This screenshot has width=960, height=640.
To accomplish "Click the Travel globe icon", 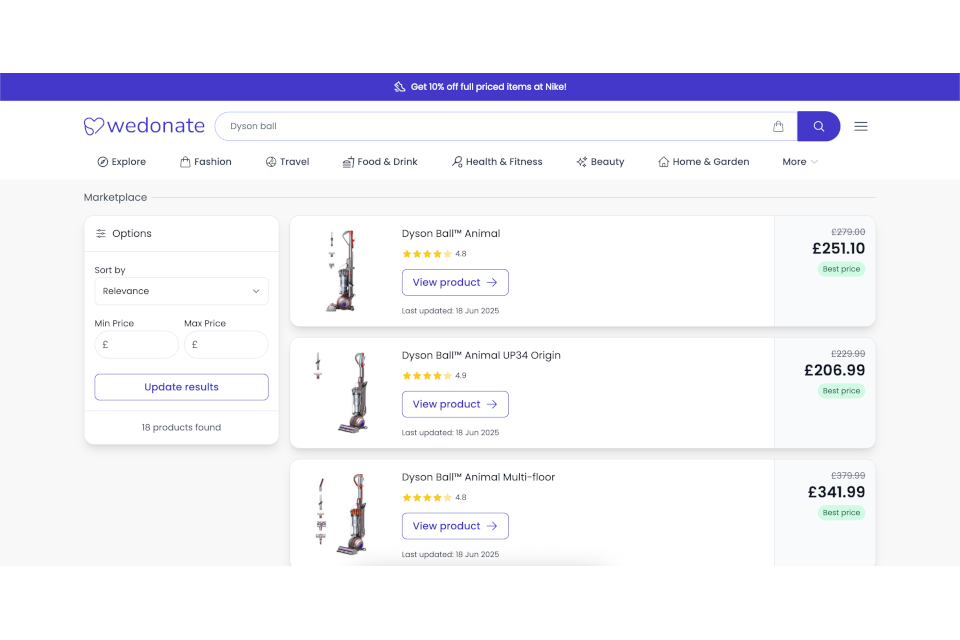I will point(271,162).
